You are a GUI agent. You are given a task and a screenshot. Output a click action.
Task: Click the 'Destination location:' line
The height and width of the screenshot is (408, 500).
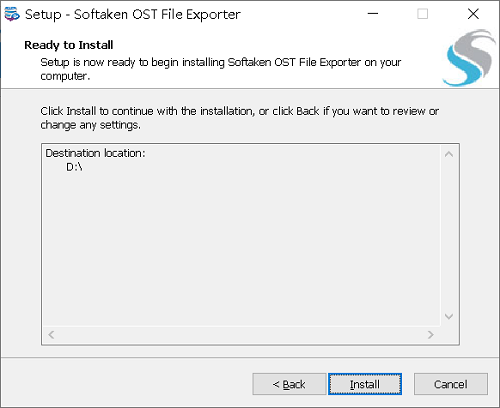click(x=95, y=153)
